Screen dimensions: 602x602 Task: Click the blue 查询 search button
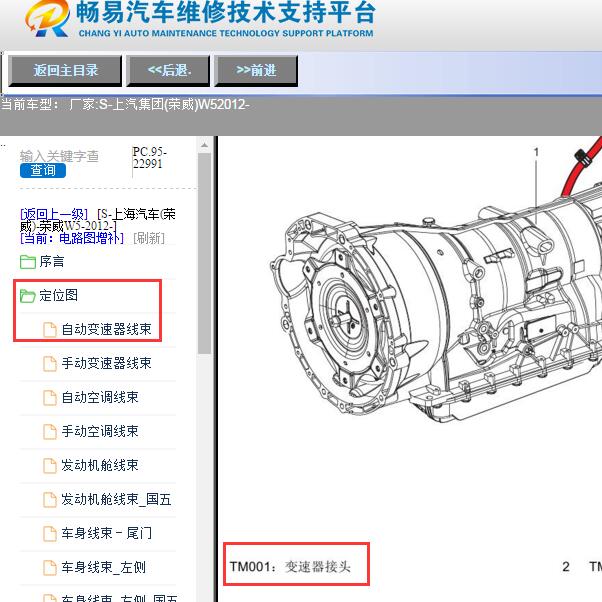[43, 170]
